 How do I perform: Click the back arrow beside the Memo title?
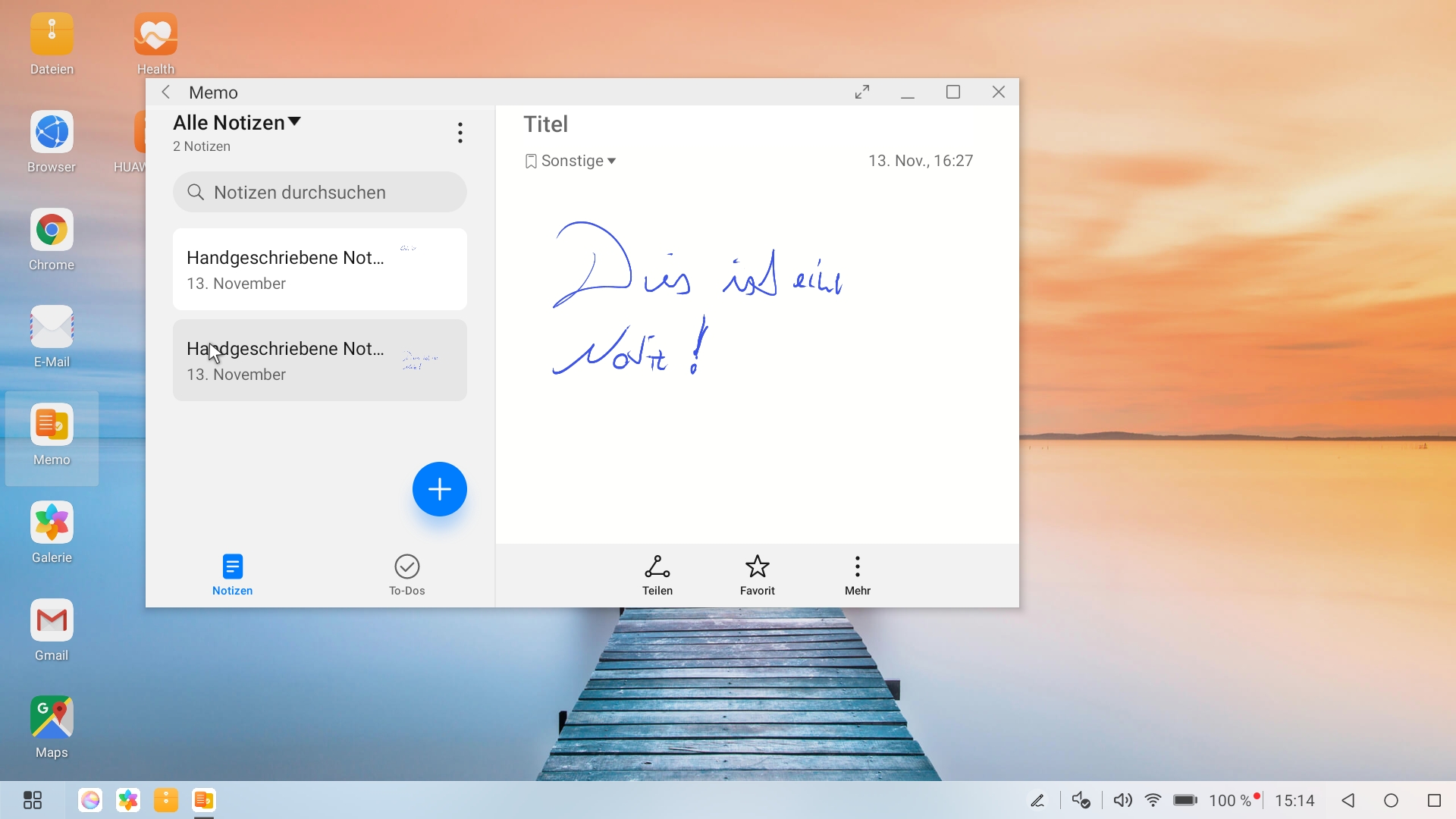tap(166, 93)
